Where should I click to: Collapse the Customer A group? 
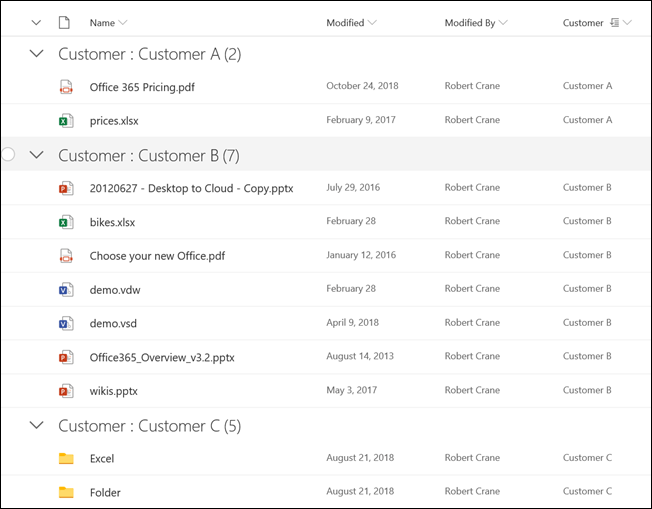click(x=37, y=53)
